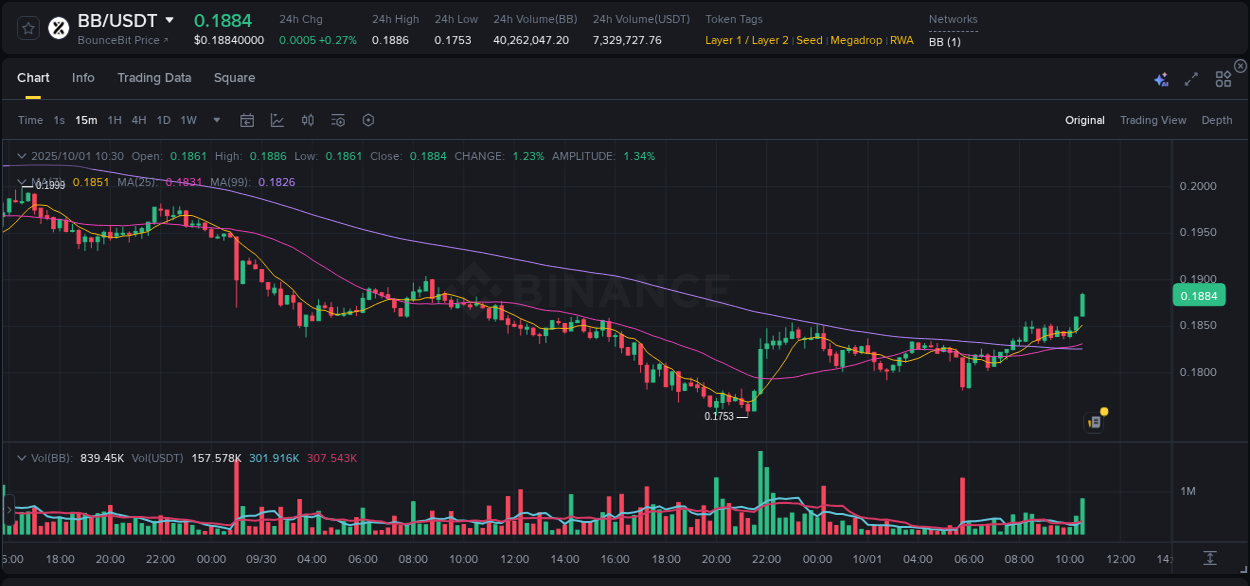Image resolution: width=1250 pixels, height=586 pixels.
Task: Click the green current price label 0.1884
Action: (1199, 295)
